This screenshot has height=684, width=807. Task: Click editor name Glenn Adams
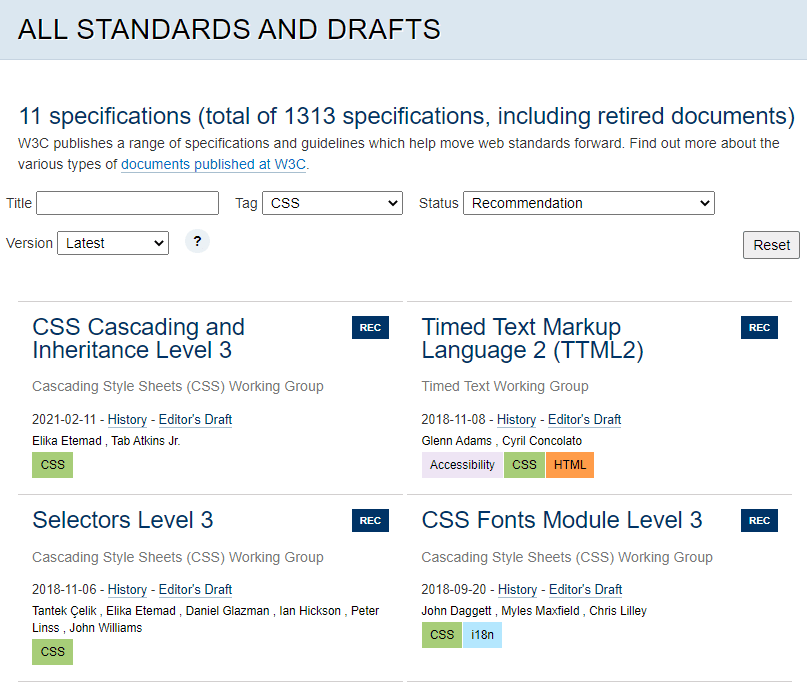click(x=457, y=441)
